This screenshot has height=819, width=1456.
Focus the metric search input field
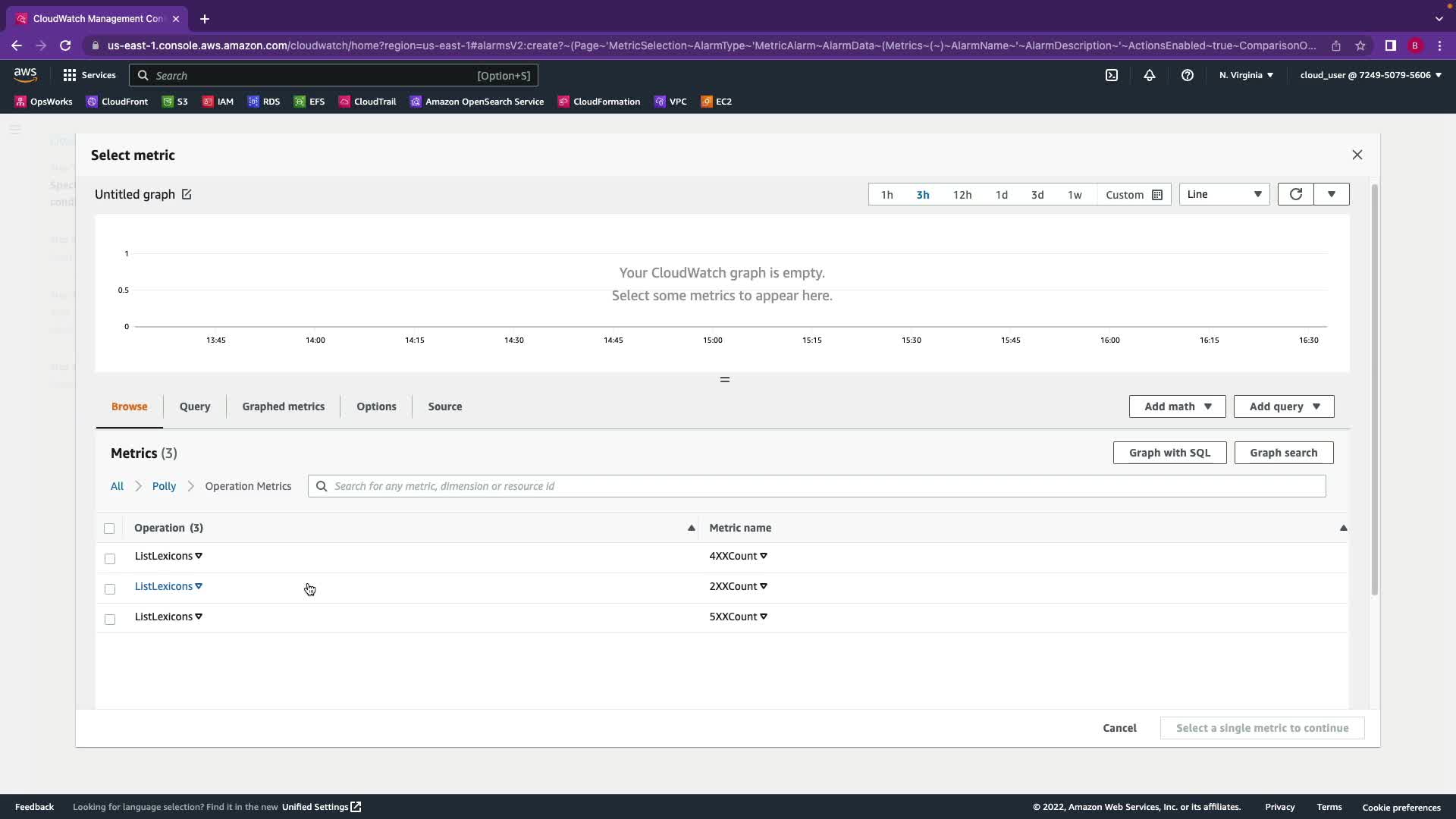pyautogui.click(x=819, y=486)
